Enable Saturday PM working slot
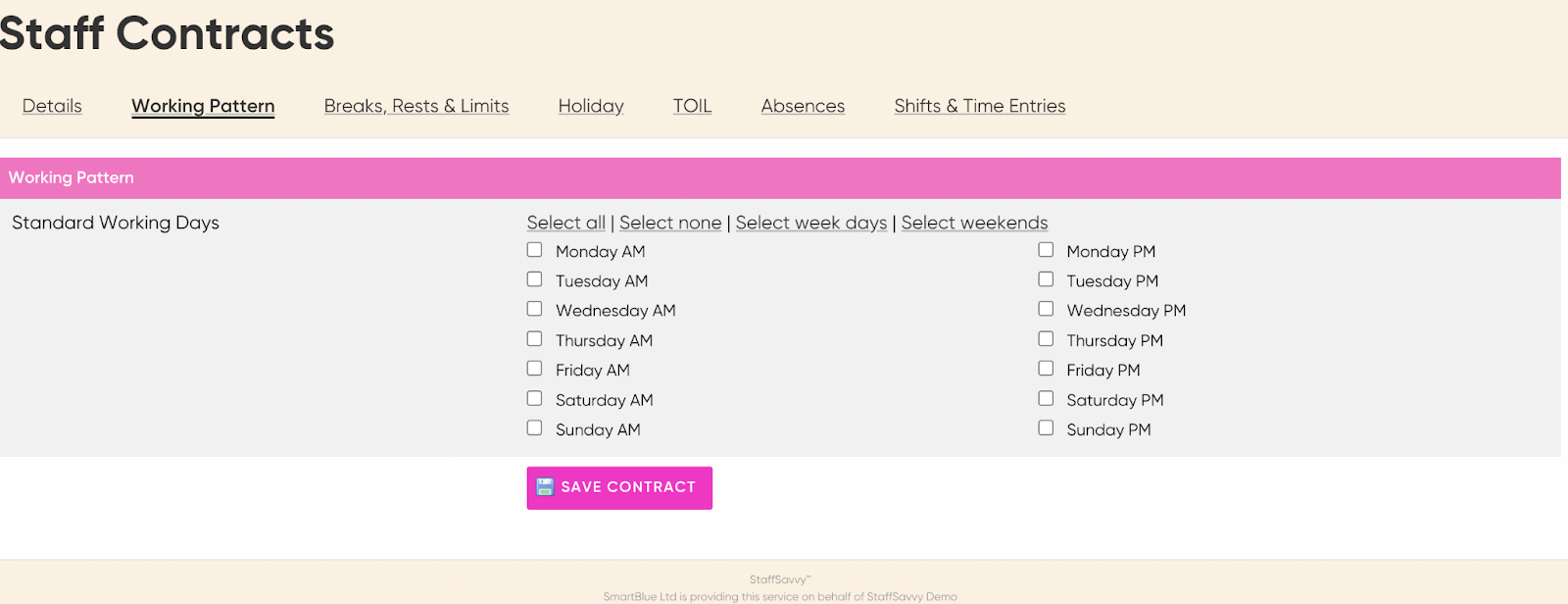This screenshot has width=1568, height=604. pyautogui.click(x=1046, y=398)
